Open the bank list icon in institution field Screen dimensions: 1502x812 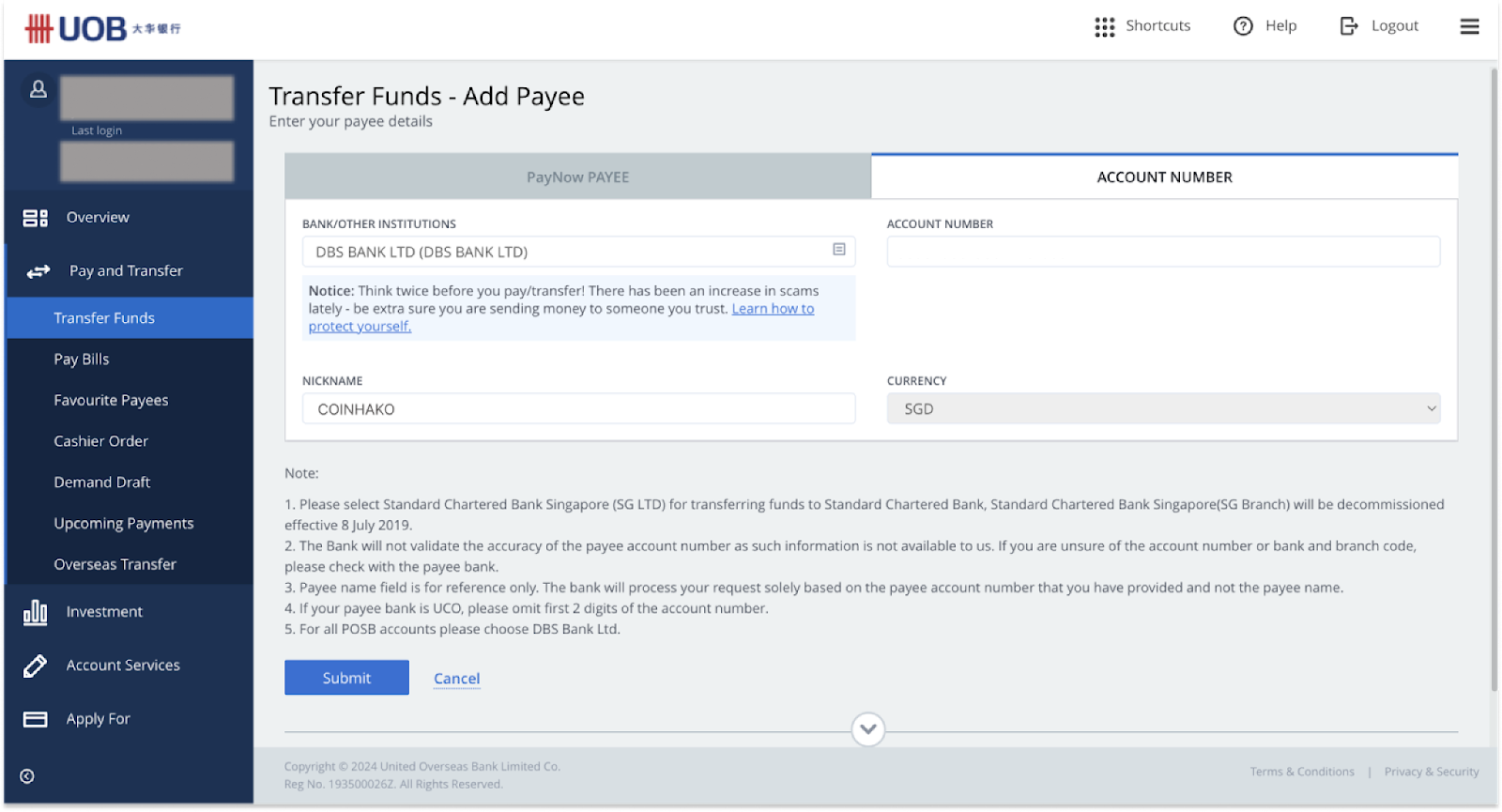pyautogui.click(x=839, y=250)
